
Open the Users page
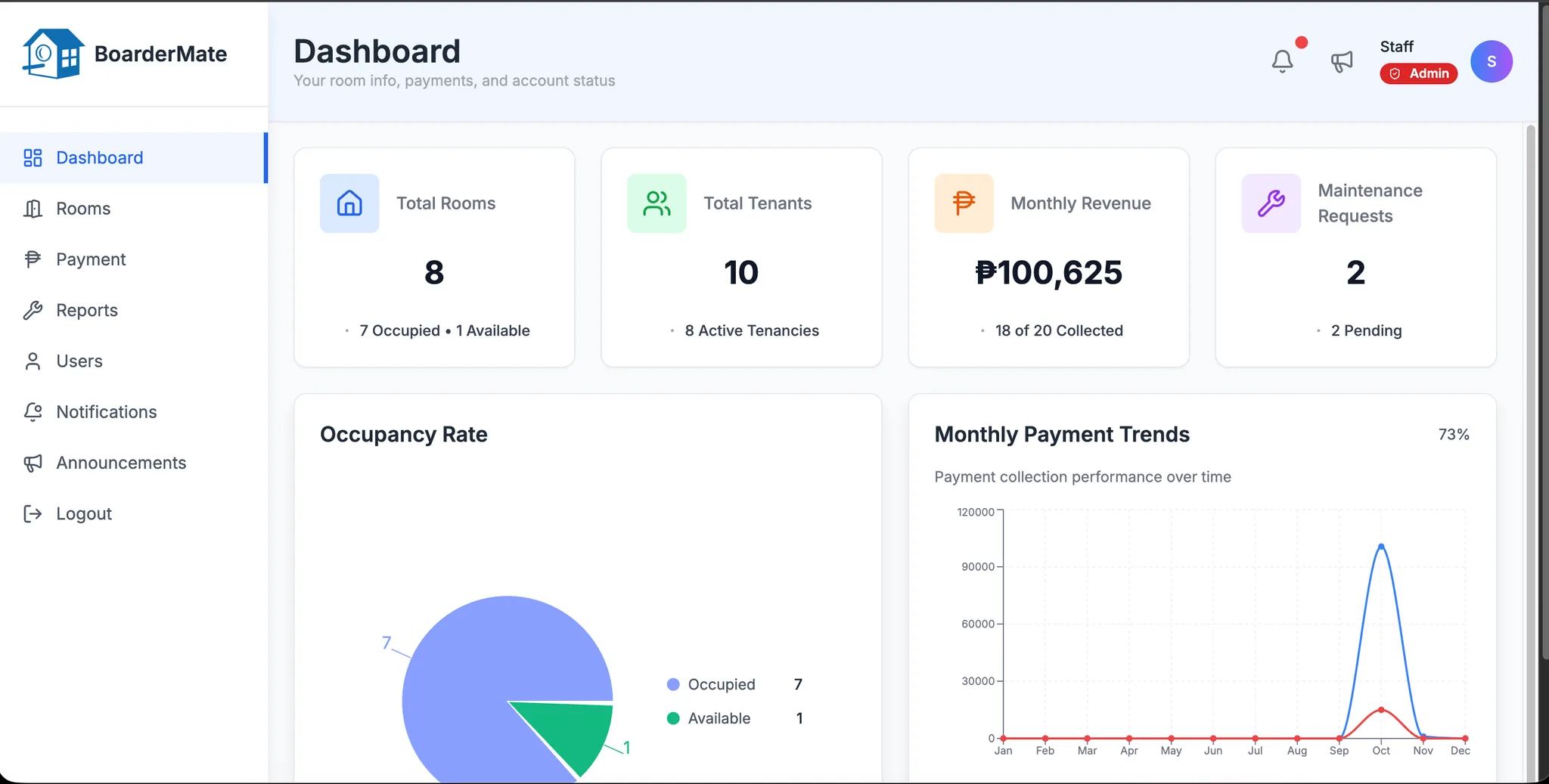click(x=134, y=361)
